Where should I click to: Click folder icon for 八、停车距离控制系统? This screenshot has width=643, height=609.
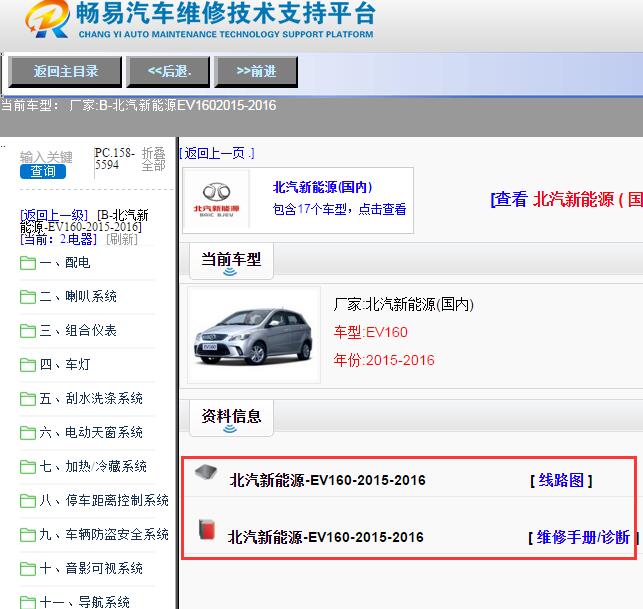[28, 501]
